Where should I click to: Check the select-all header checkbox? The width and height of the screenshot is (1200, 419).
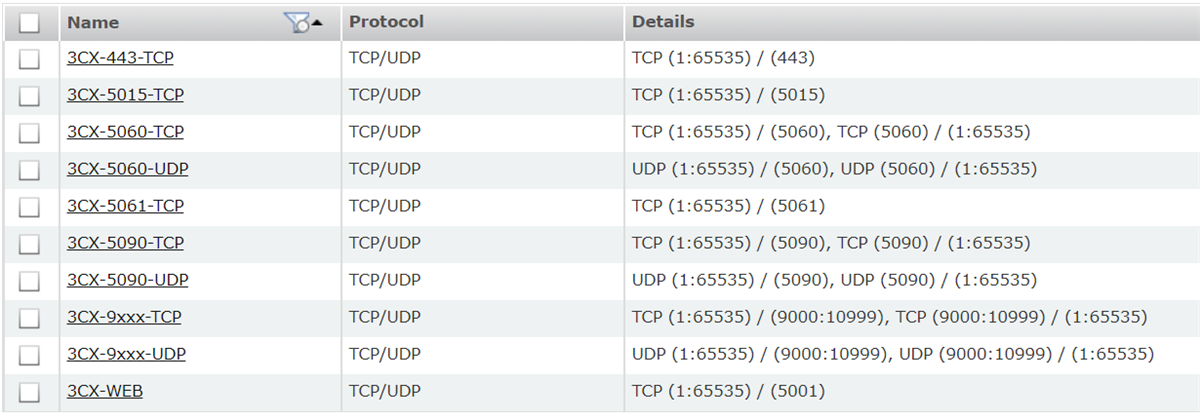pyautogui.click(x=29, y=22)
